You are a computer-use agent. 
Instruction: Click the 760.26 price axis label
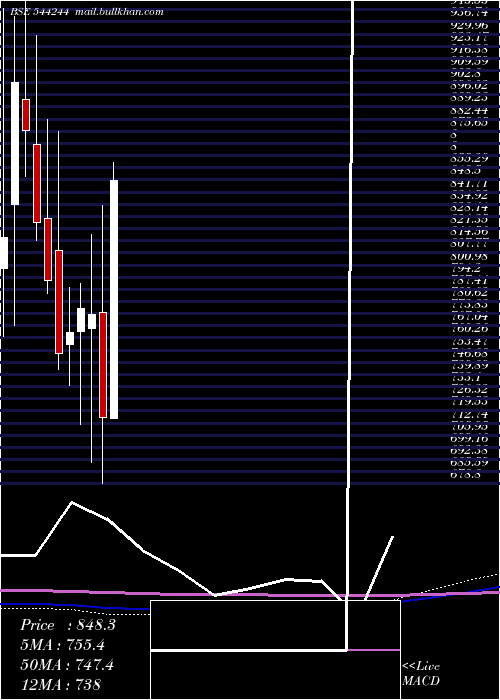469,329
